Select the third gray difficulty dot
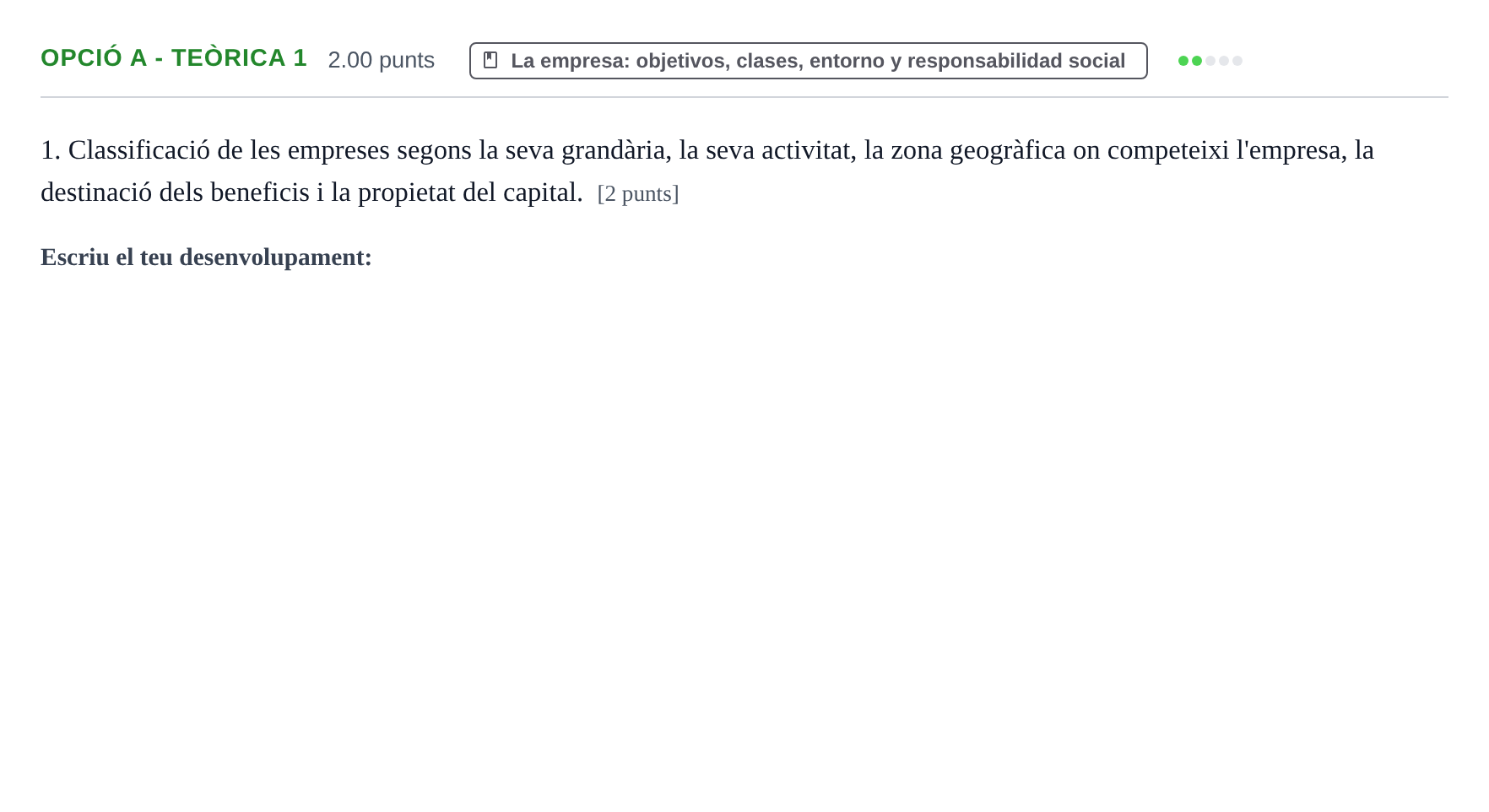This screenshot has height=812, width=1489. click(1210, 61)
